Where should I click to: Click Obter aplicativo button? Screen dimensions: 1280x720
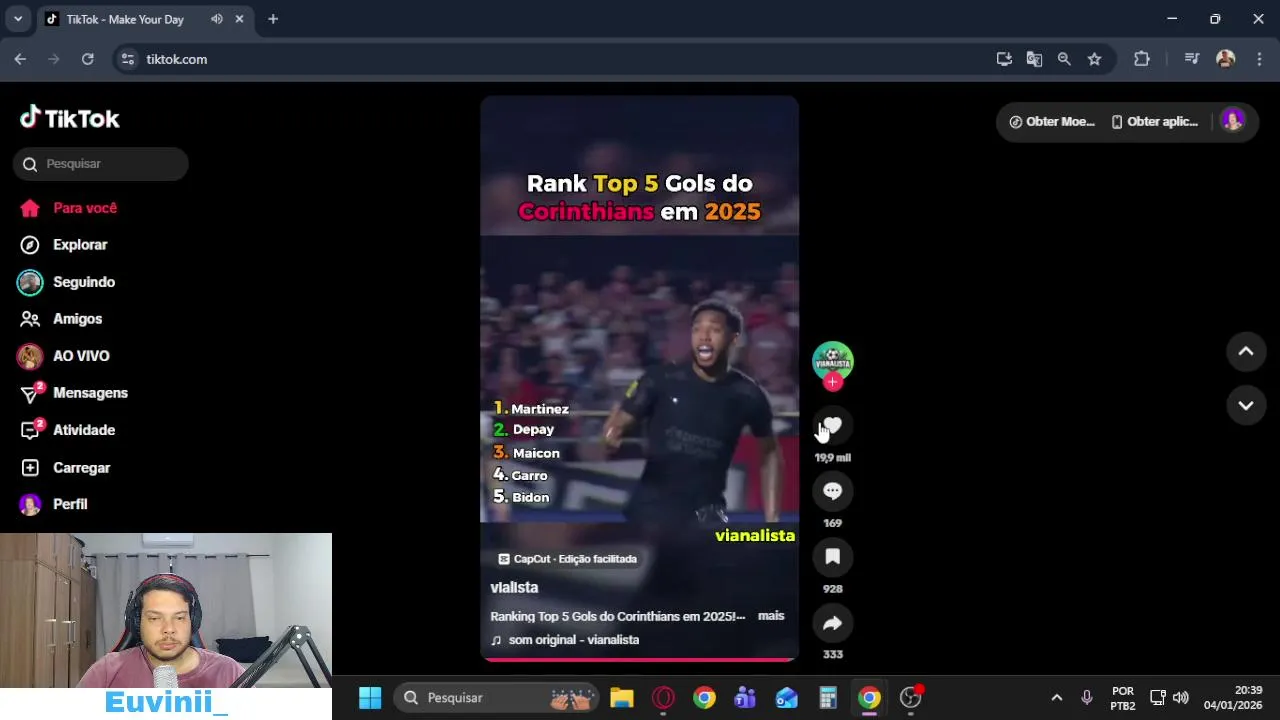(1155, 121)
